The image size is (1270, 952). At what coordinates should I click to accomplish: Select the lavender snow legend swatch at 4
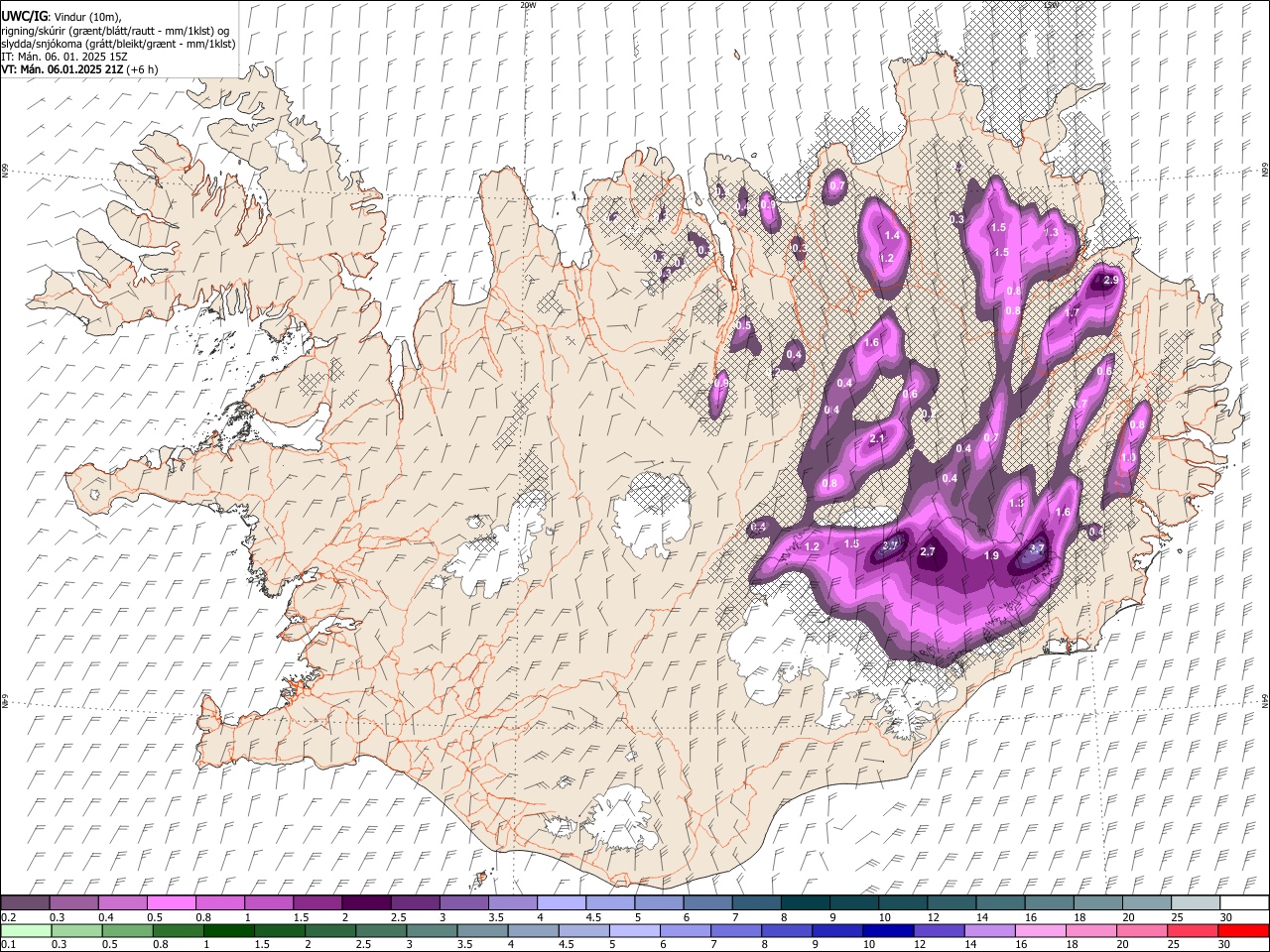(560, 903)
